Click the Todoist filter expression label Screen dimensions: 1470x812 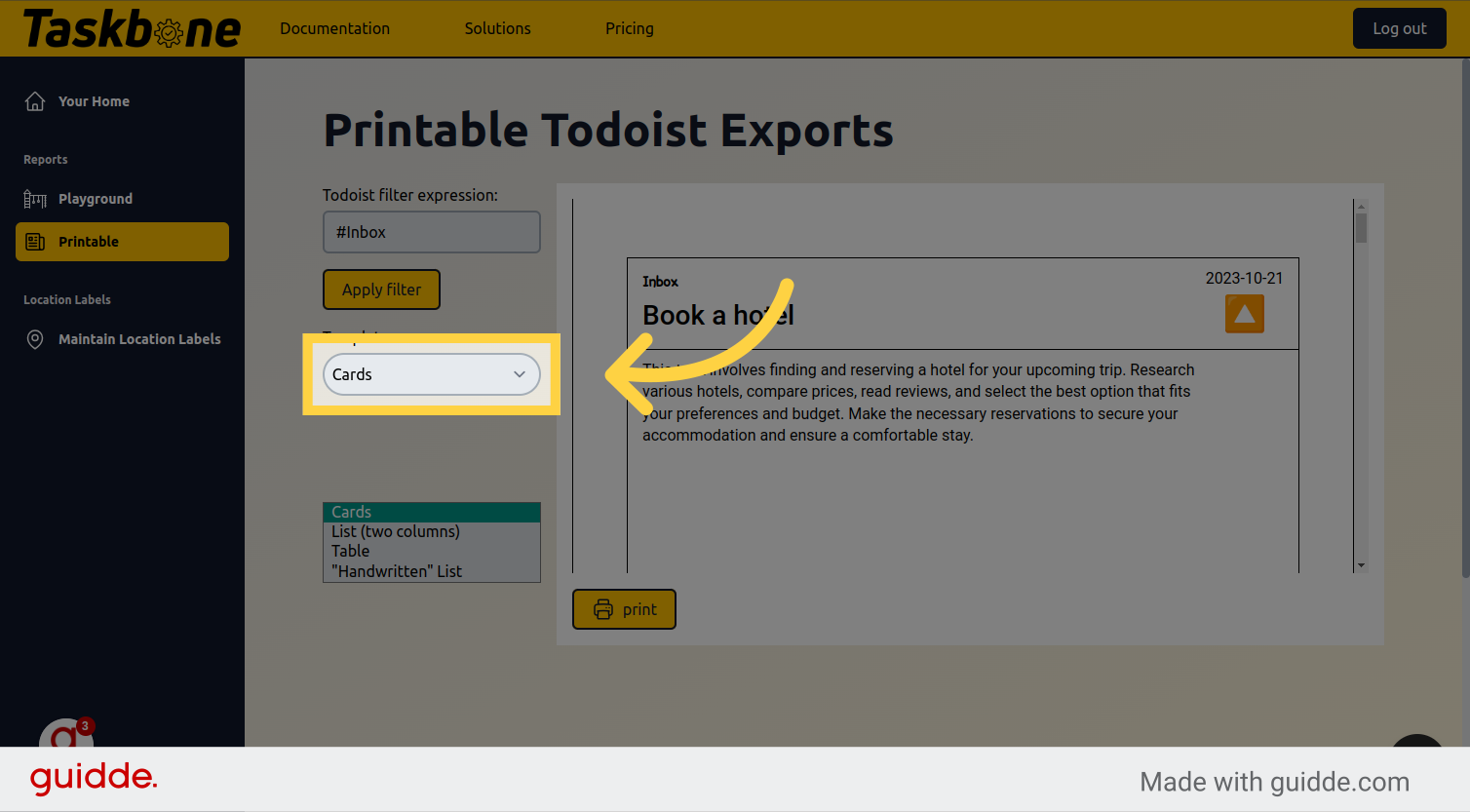(x=410, y=195)
